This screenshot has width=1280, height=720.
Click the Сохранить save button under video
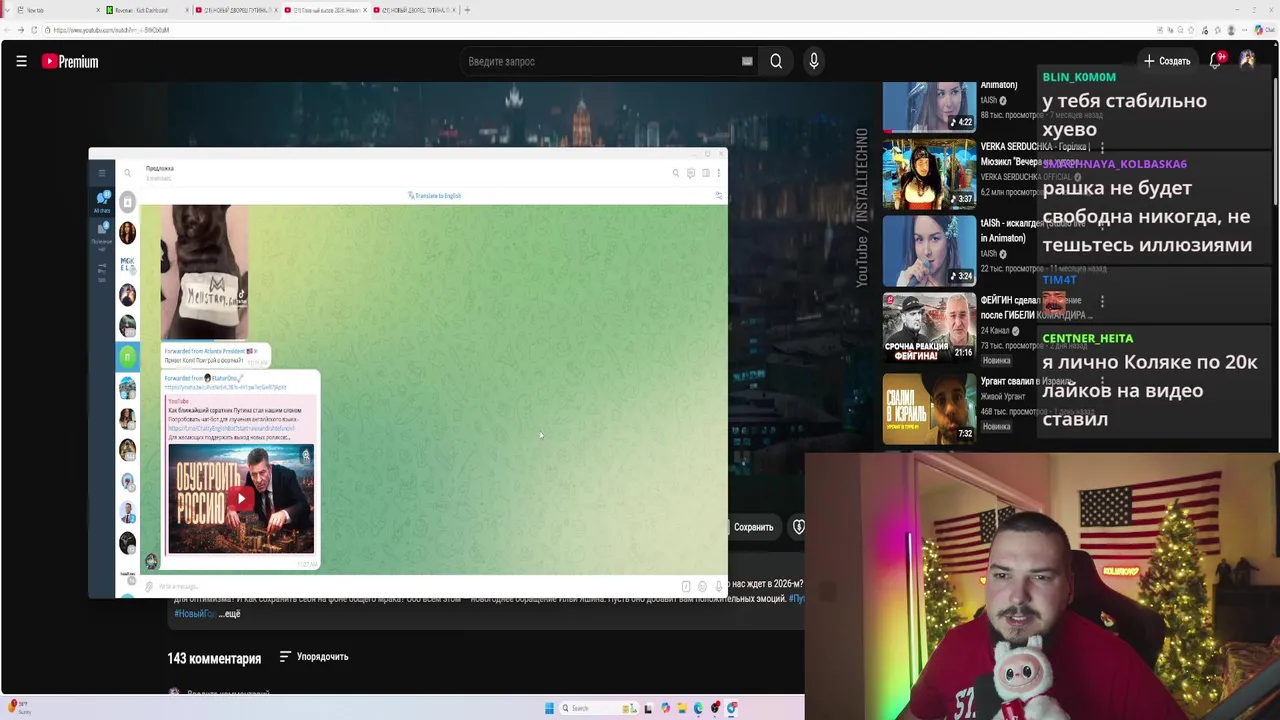[753, 527]
